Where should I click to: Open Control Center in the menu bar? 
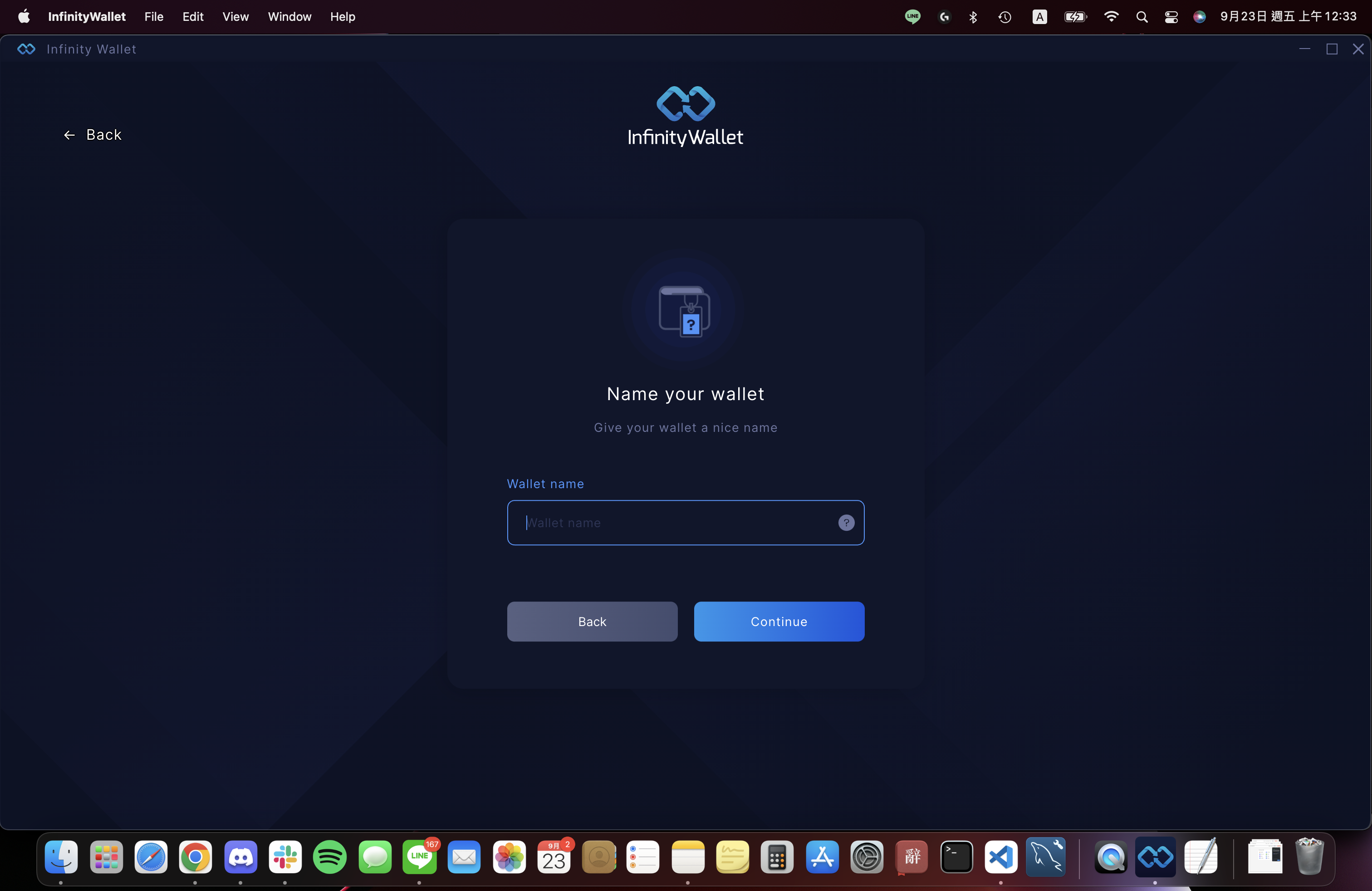click(x=1171, y=17)
